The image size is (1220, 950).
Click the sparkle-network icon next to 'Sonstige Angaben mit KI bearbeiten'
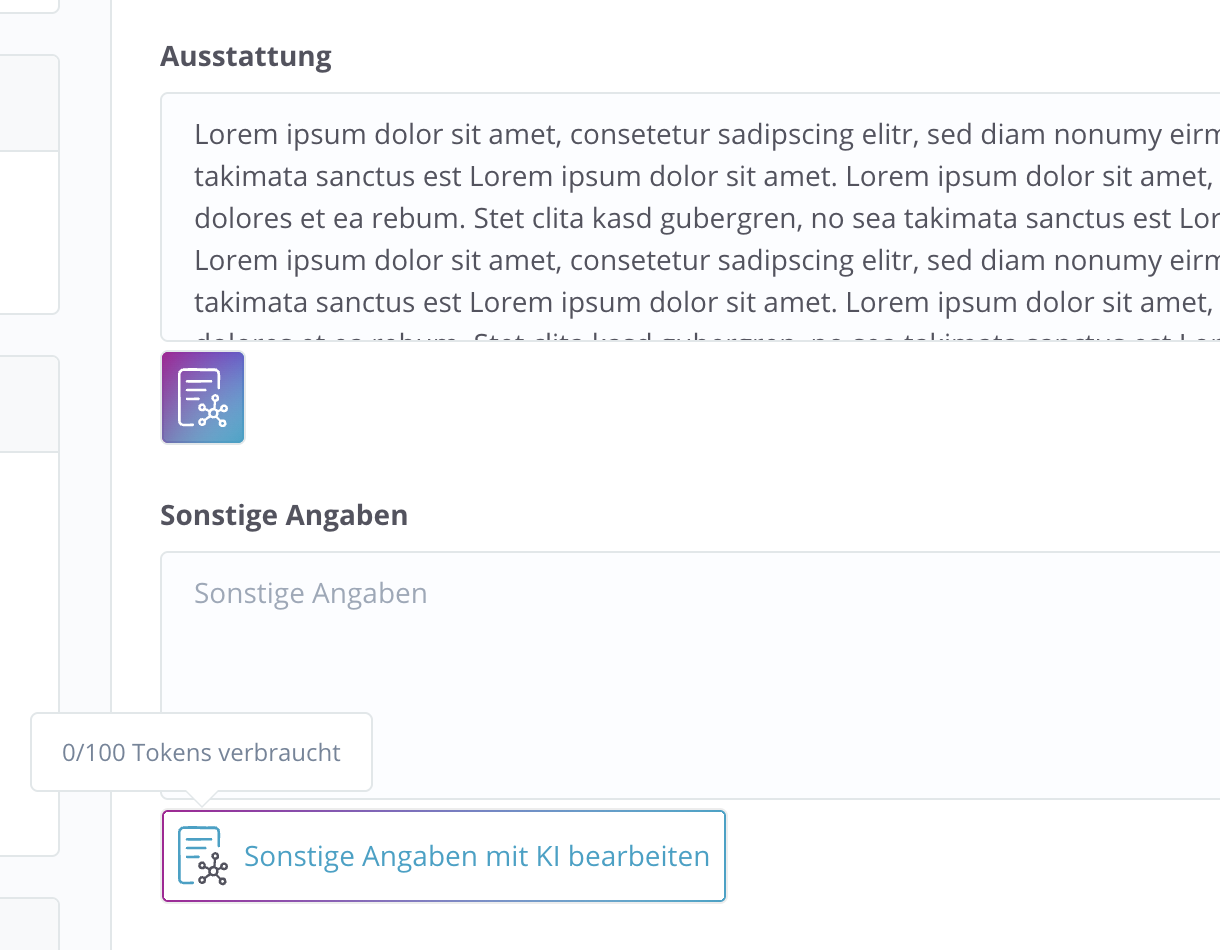pyautogui.click(x=203, y=858)
